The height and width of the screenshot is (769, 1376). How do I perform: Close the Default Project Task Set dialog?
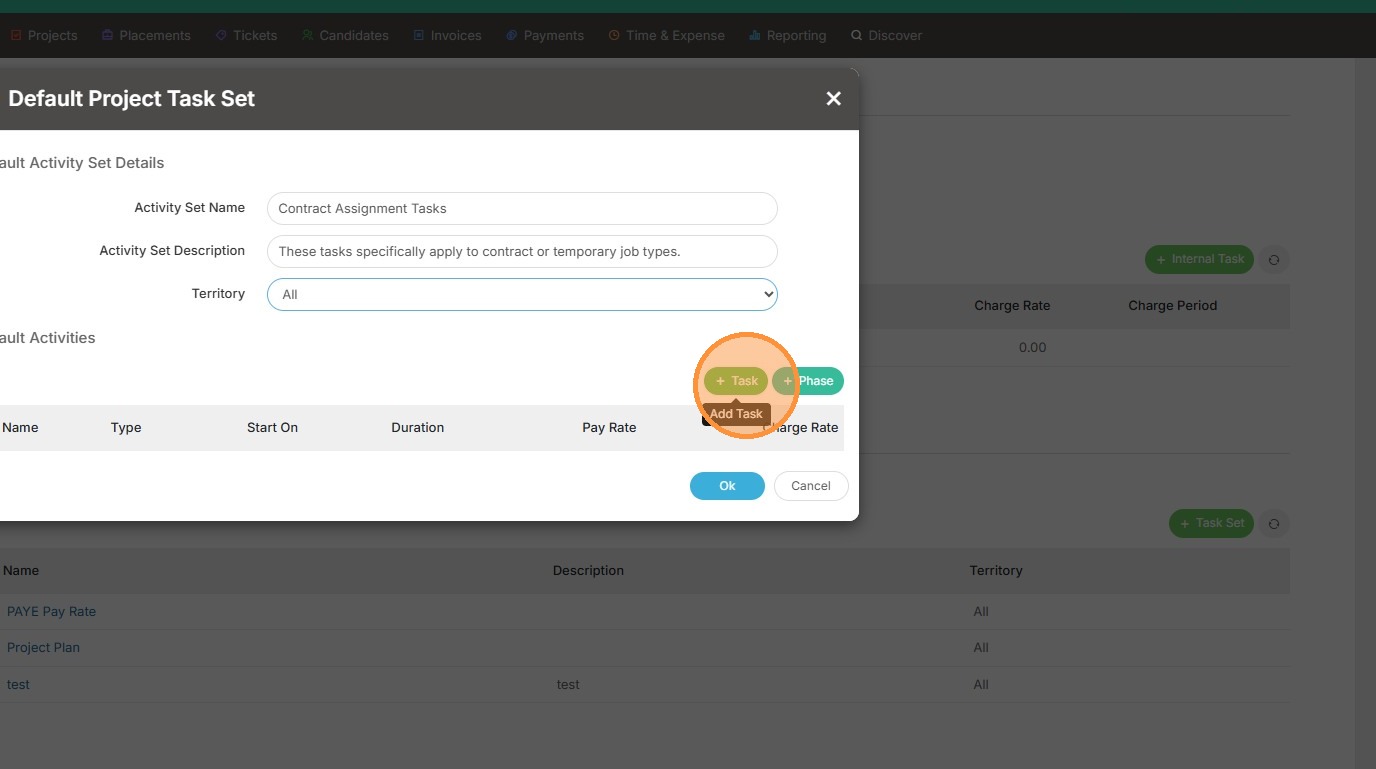tap(834, 98)
